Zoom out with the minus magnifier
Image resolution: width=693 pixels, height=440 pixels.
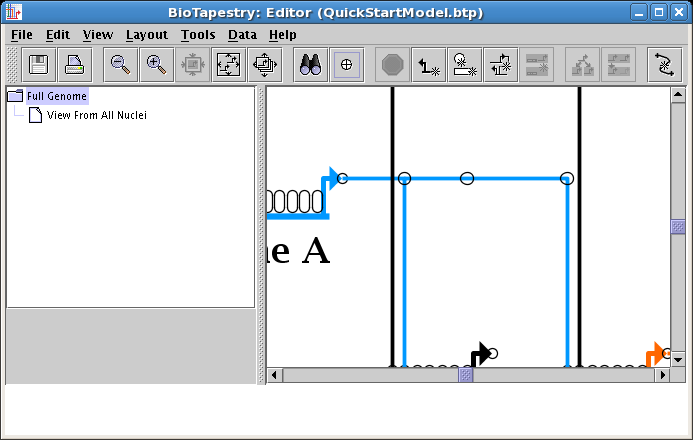click(x=120, y=65)
